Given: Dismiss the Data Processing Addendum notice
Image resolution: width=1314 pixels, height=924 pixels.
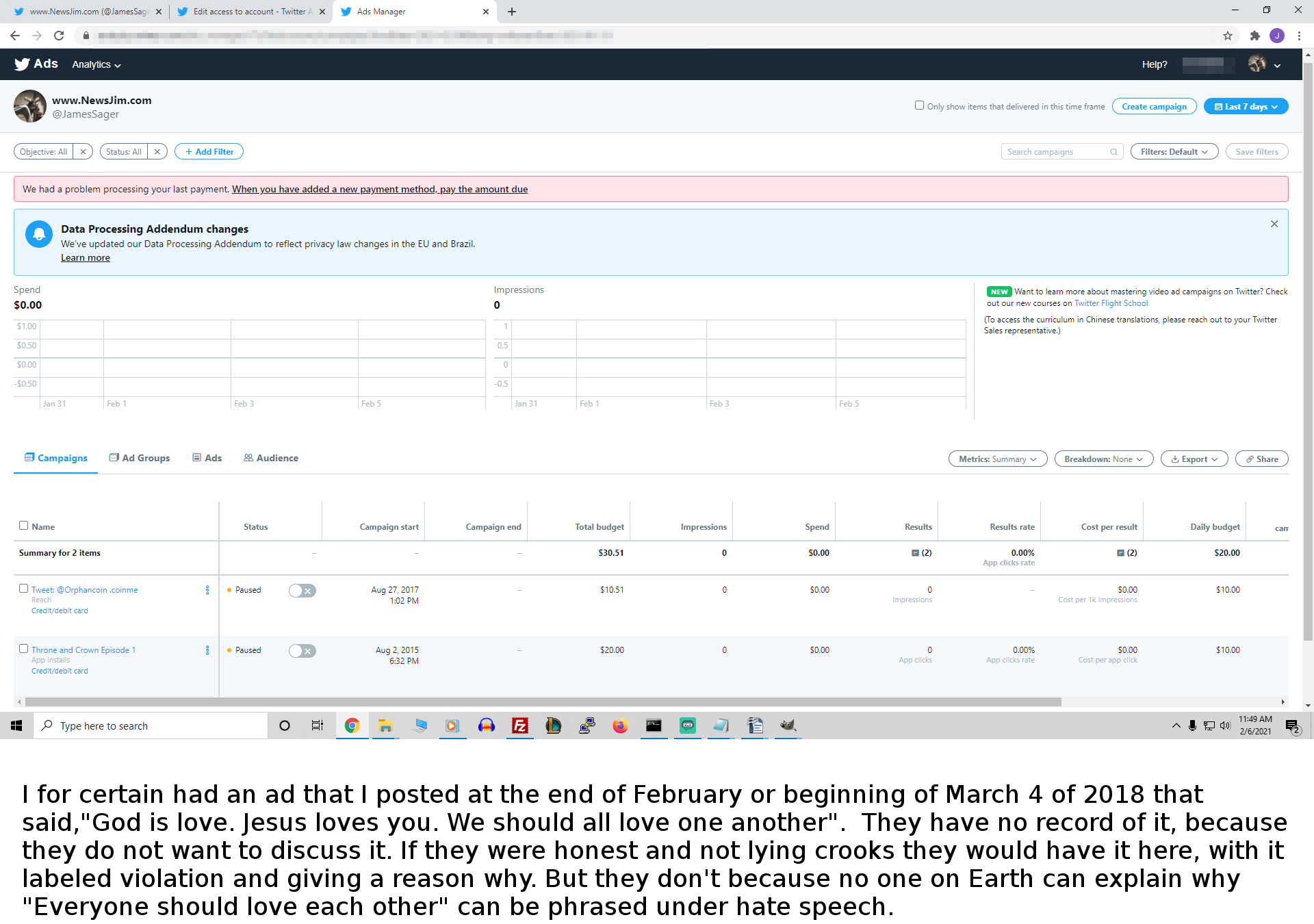Looking at the screenshot, I should tap(1274, 224).
